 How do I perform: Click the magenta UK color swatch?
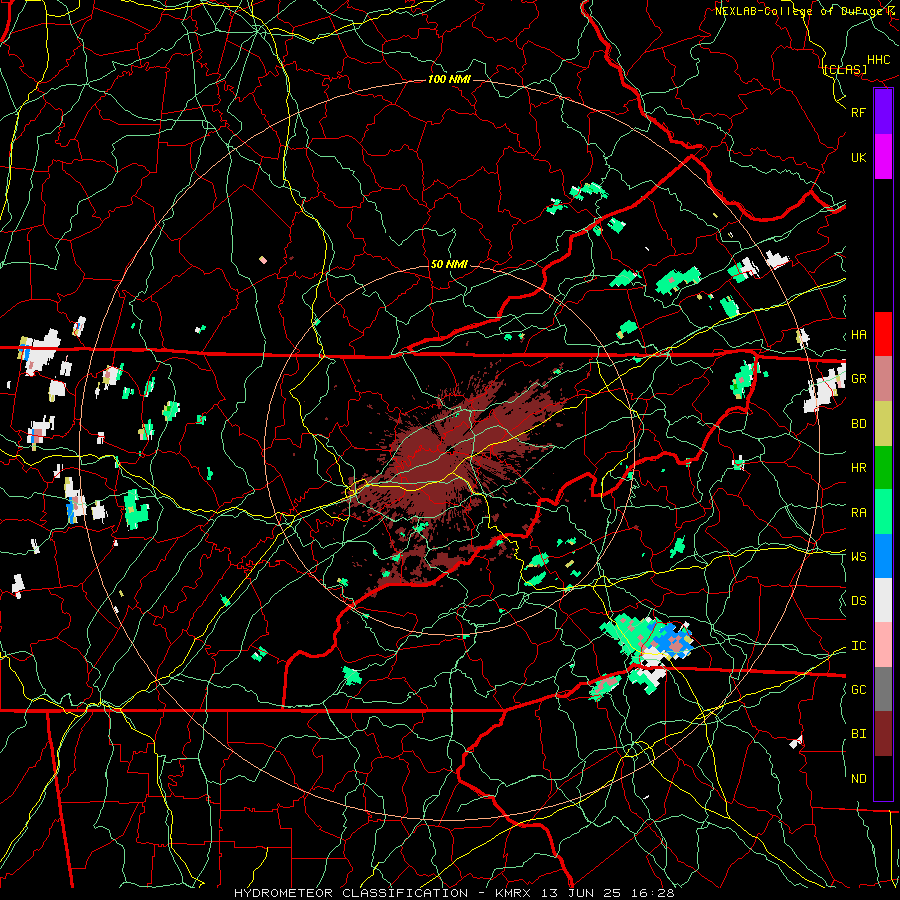tap(883, 157)
